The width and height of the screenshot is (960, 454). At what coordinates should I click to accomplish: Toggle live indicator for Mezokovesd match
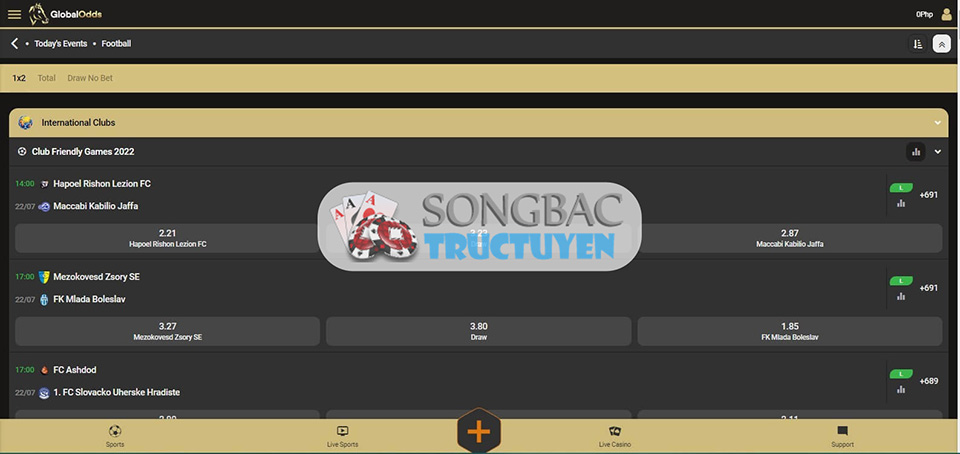click(x=901, y=281)
